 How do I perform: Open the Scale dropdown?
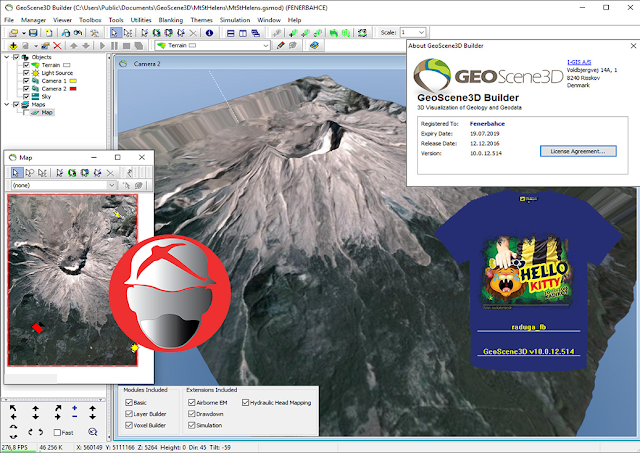click(421, 32)
